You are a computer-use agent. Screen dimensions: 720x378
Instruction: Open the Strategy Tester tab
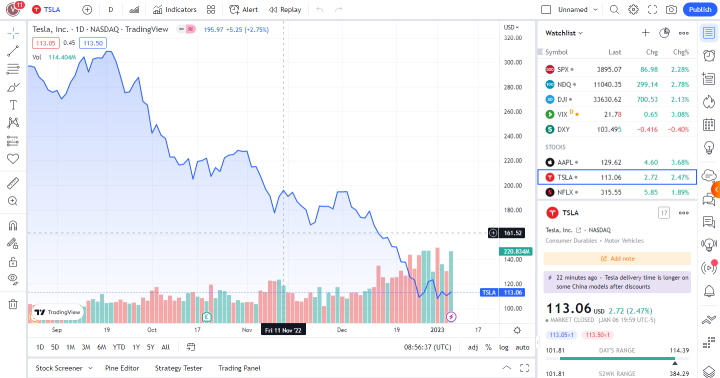tap(179, 368)
